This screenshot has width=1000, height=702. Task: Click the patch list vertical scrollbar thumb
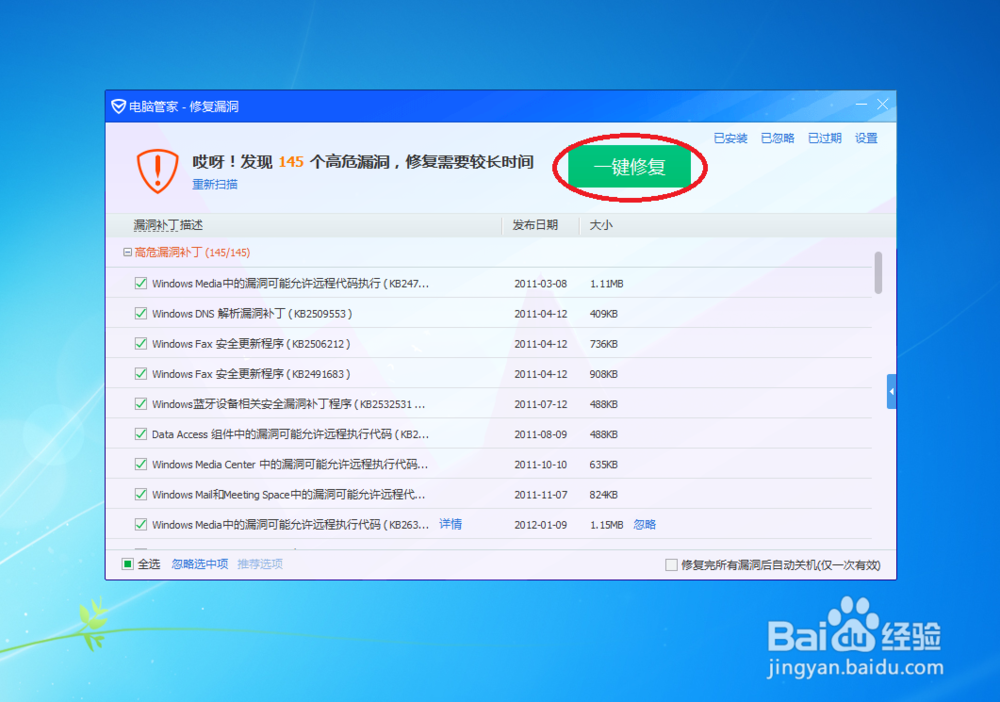(x=878, y=273)
